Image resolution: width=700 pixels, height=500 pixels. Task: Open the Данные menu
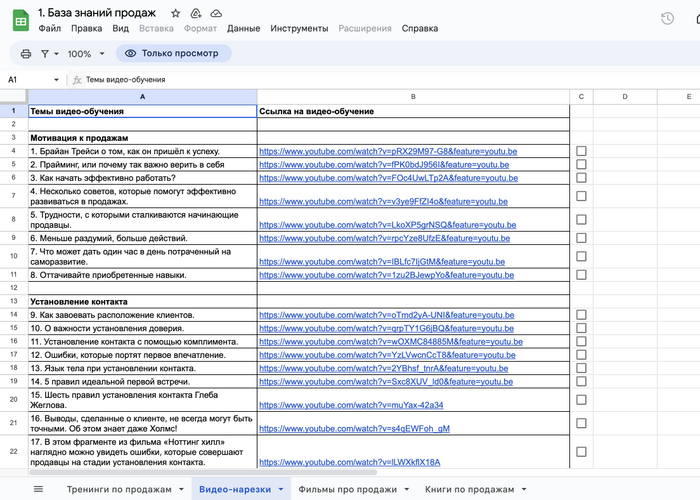(243, 29)
